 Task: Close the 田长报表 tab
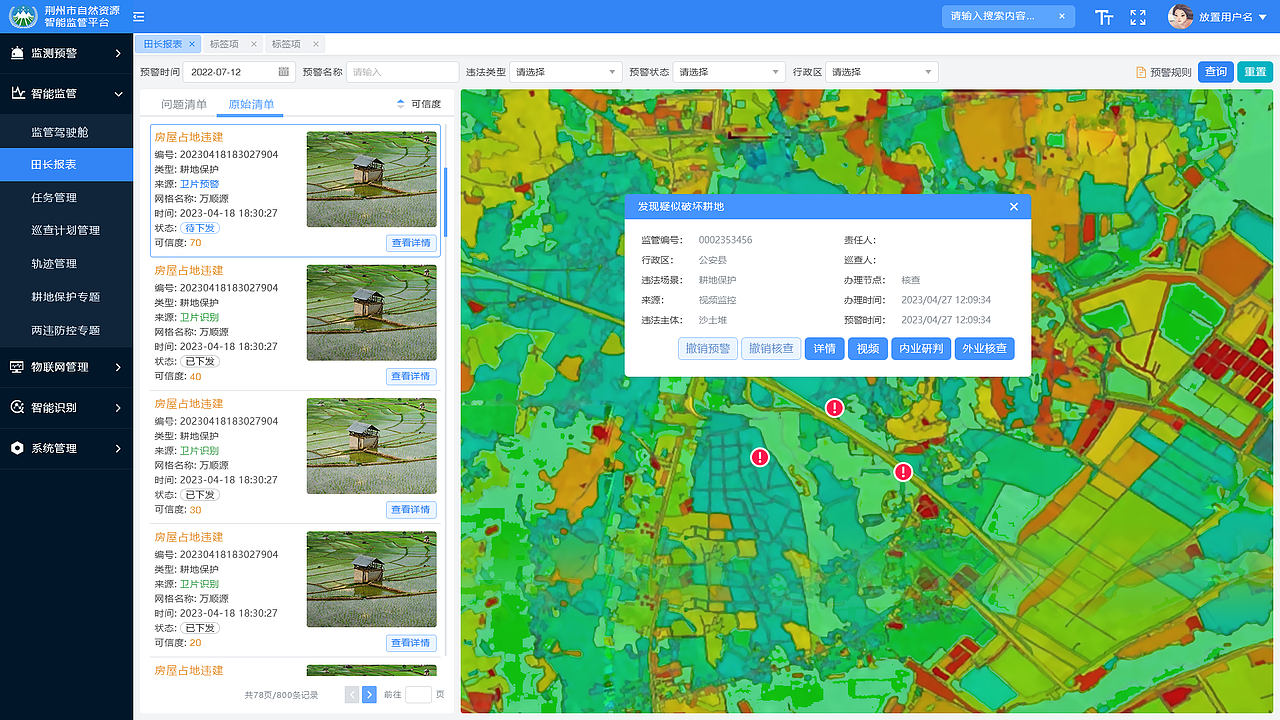point(192,44)
